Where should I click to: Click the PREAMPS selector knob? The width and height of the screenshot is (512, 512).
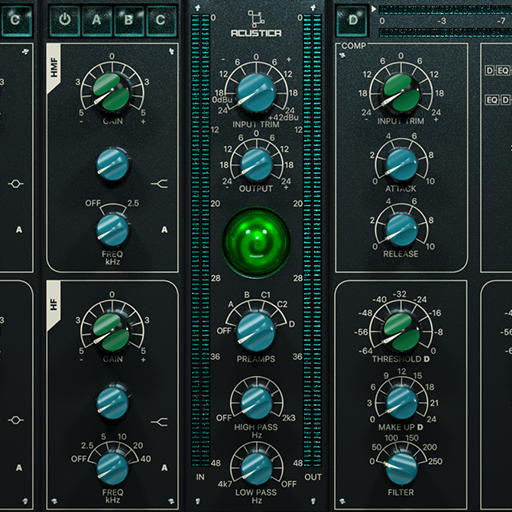coord(256,332)
